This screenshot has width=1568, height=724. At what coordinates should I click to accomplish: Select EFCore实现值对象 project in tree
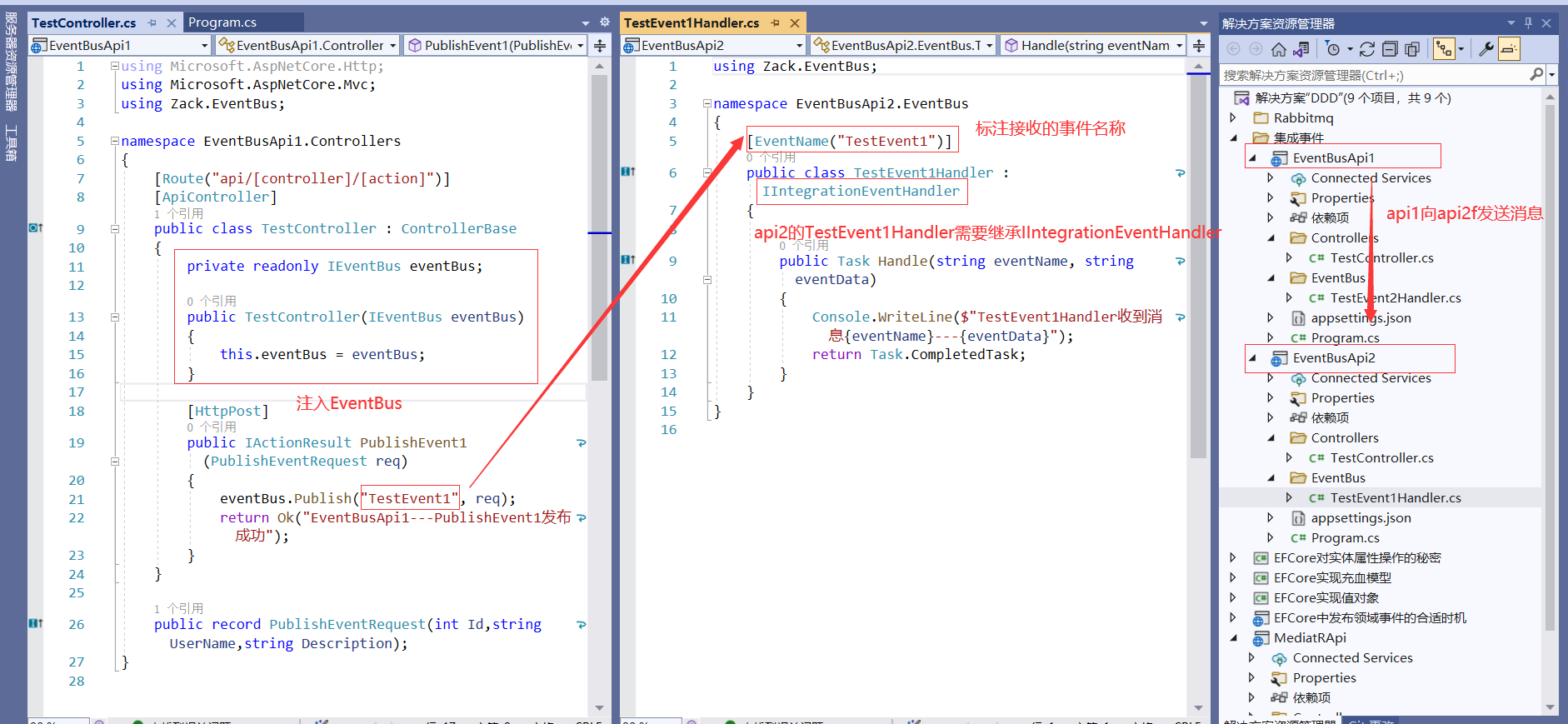tap(1326, 598)
